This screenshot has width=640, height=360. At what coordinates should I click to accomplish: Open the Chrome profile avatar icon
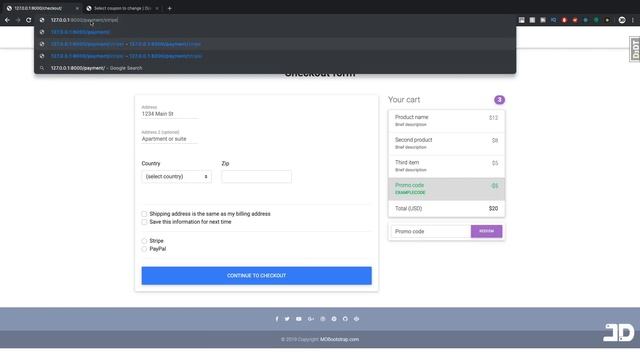(x=622, y=20)
